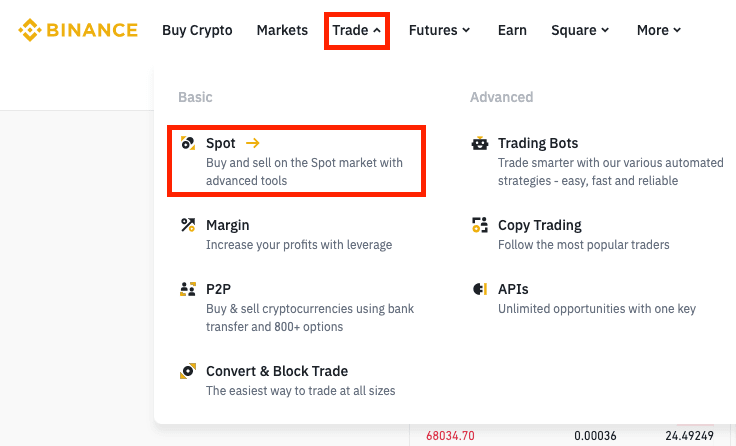
Task: Click the Trading Bots robot icon
Action: (x=480, y=144)
